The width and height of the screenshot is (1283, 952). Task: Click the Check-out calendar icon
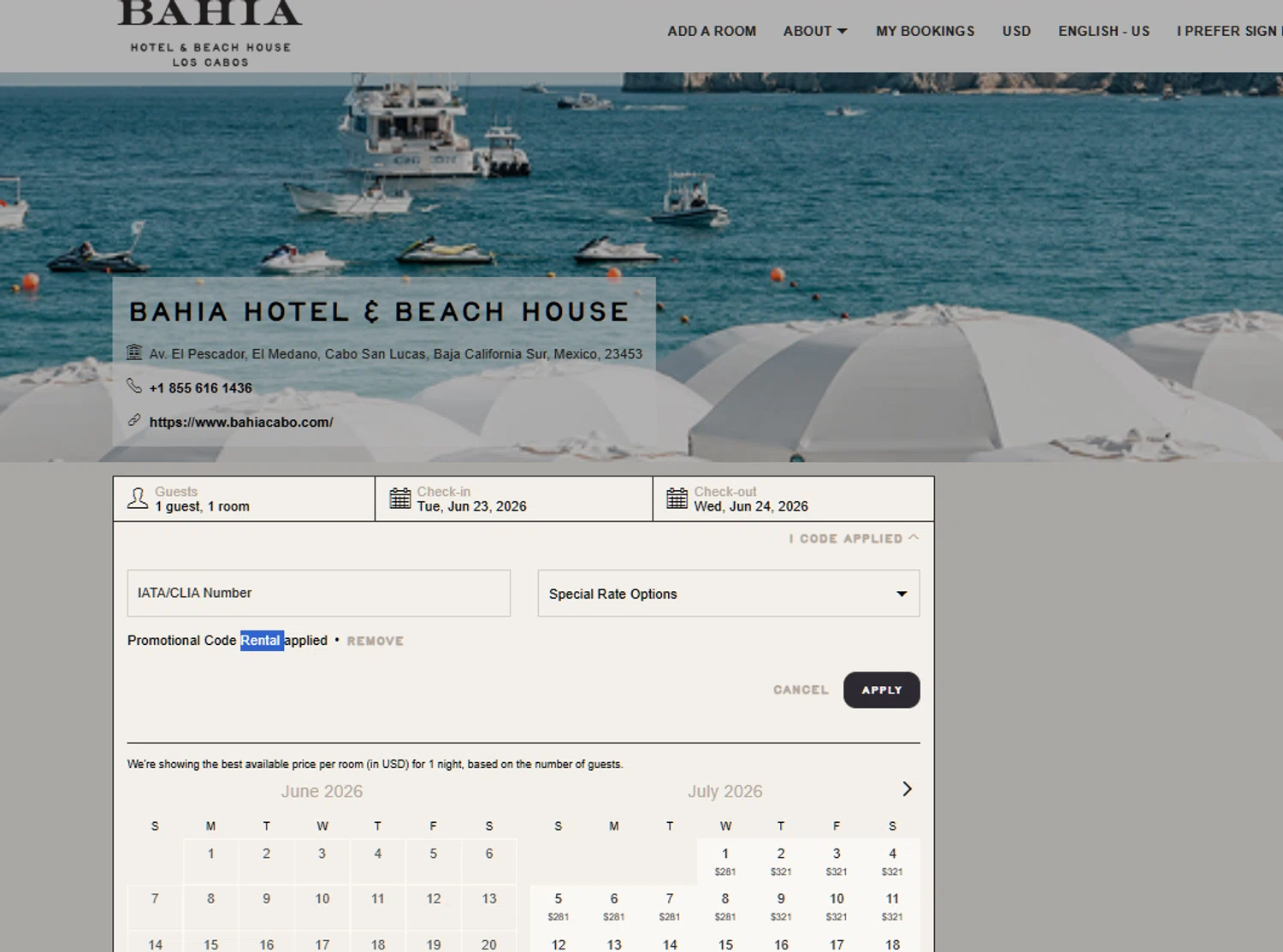[x=677, y=499]
